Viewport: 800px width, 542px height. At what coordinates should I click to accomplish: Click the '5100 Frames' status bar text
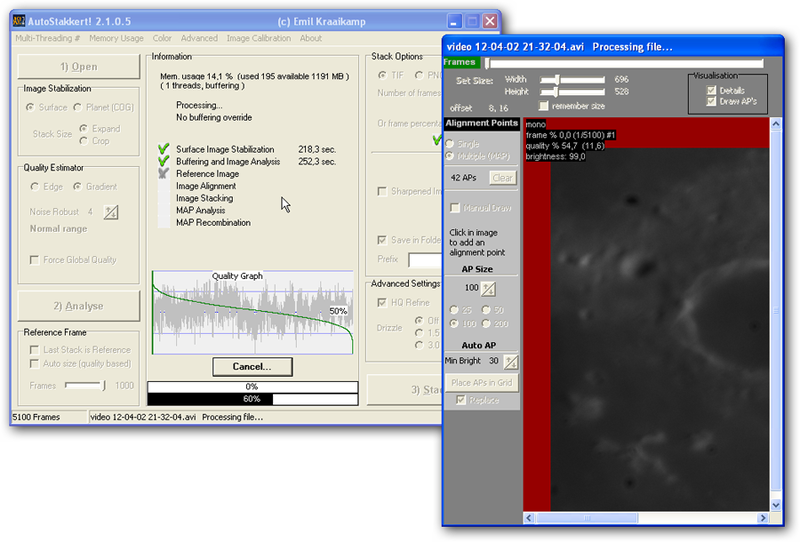[x=36, y=417]
